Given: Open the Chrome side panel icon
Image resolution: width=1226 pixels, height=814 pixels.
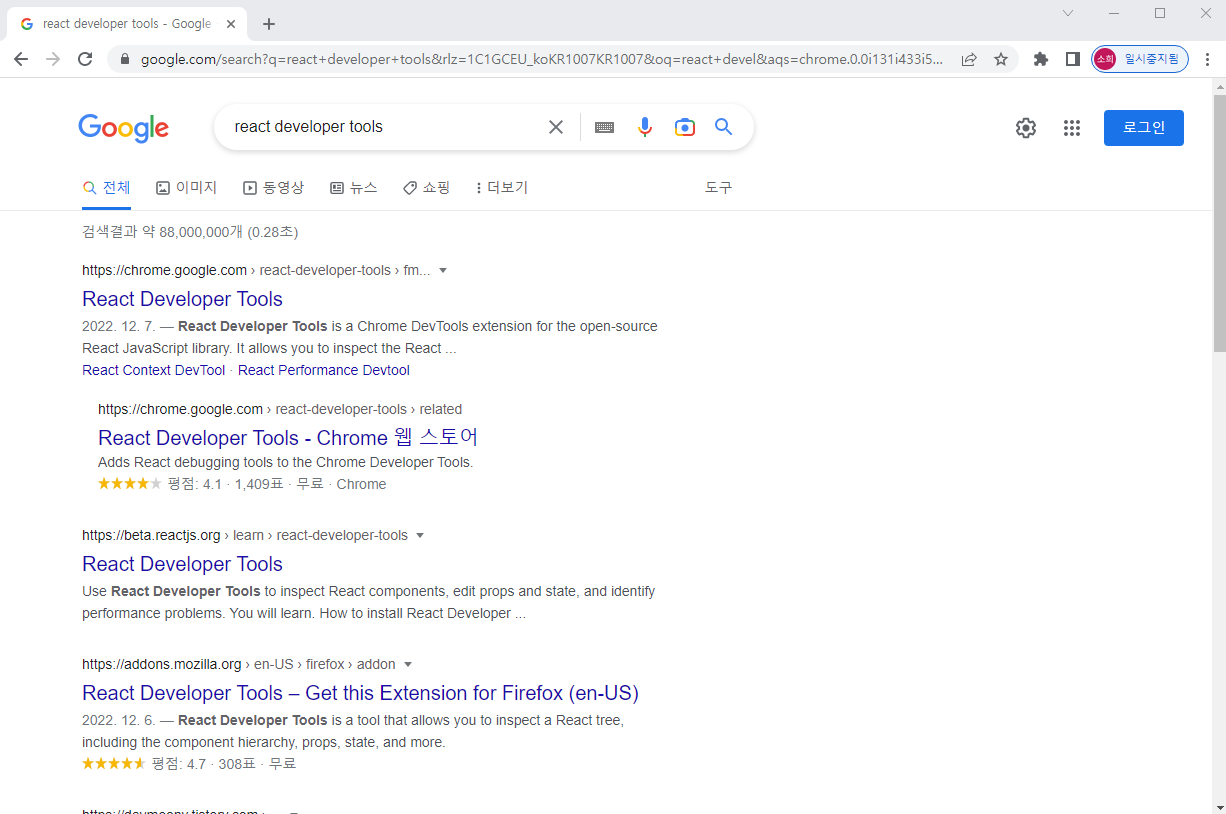Looking at the screenshot, I should (1072, 59).
